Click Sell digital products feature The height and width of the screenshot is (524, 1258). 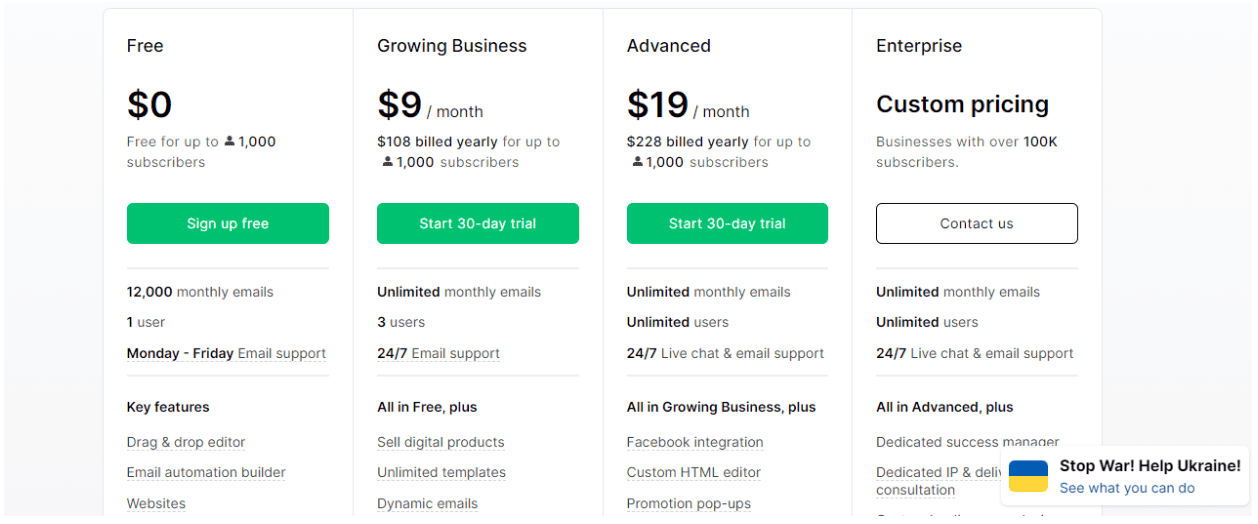tap(441, 442)
